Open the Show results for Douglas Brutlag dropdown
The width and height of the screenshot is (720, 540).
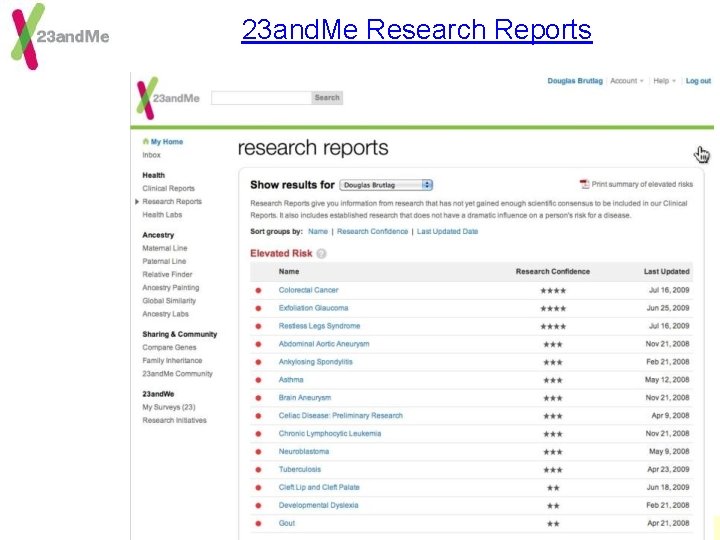coord(386,185)
